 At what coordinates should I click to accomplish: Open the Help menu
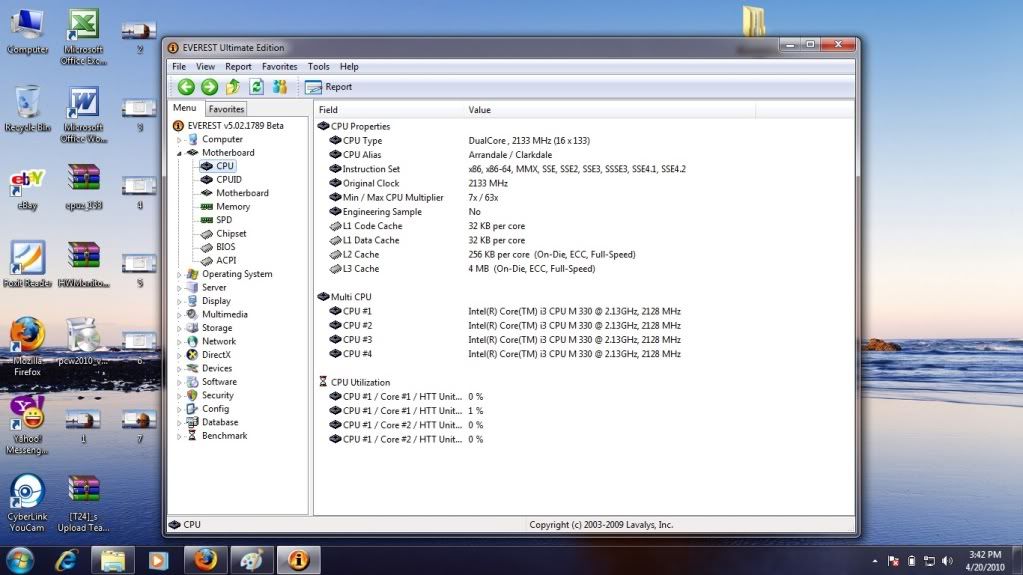pyautogui.click(x=349, y=67)
